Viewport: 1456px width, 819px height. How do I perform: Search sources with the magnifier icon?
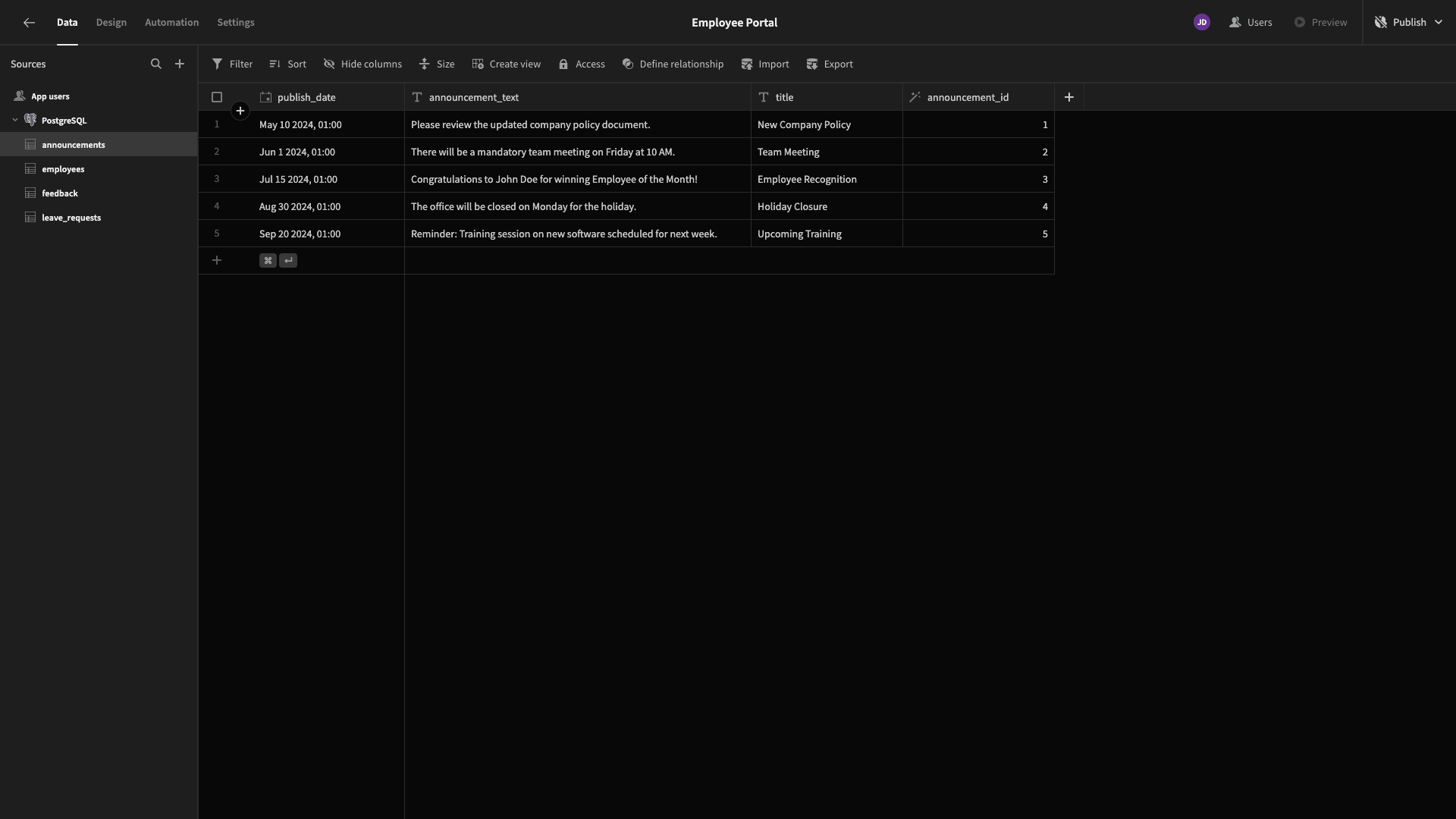tap(156, 64)
